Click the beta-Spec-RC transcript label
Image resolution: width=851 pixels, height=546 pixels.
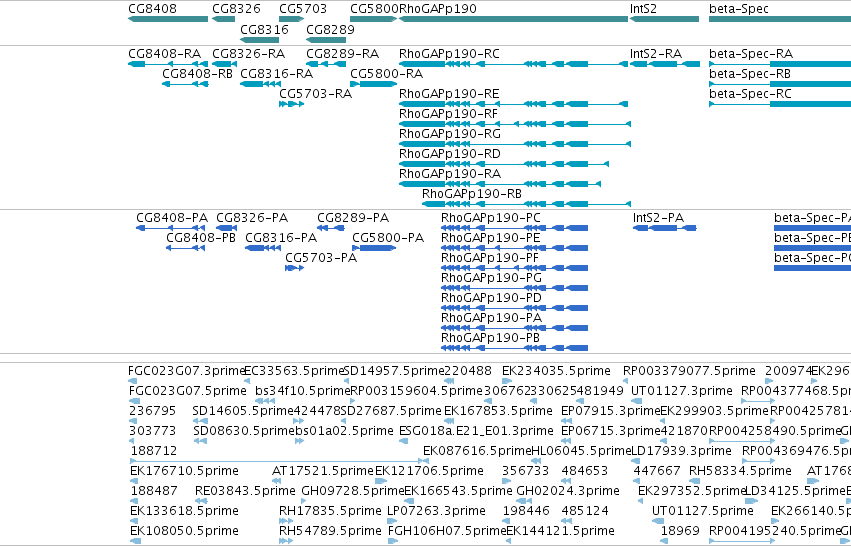pyautogui.click(x=751, y=94)
